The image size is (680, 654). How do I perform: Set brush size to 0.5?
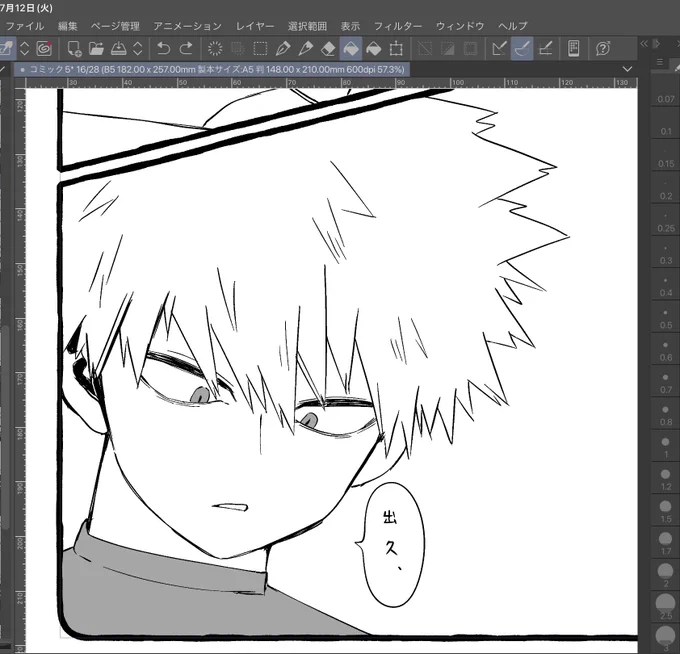666,317
